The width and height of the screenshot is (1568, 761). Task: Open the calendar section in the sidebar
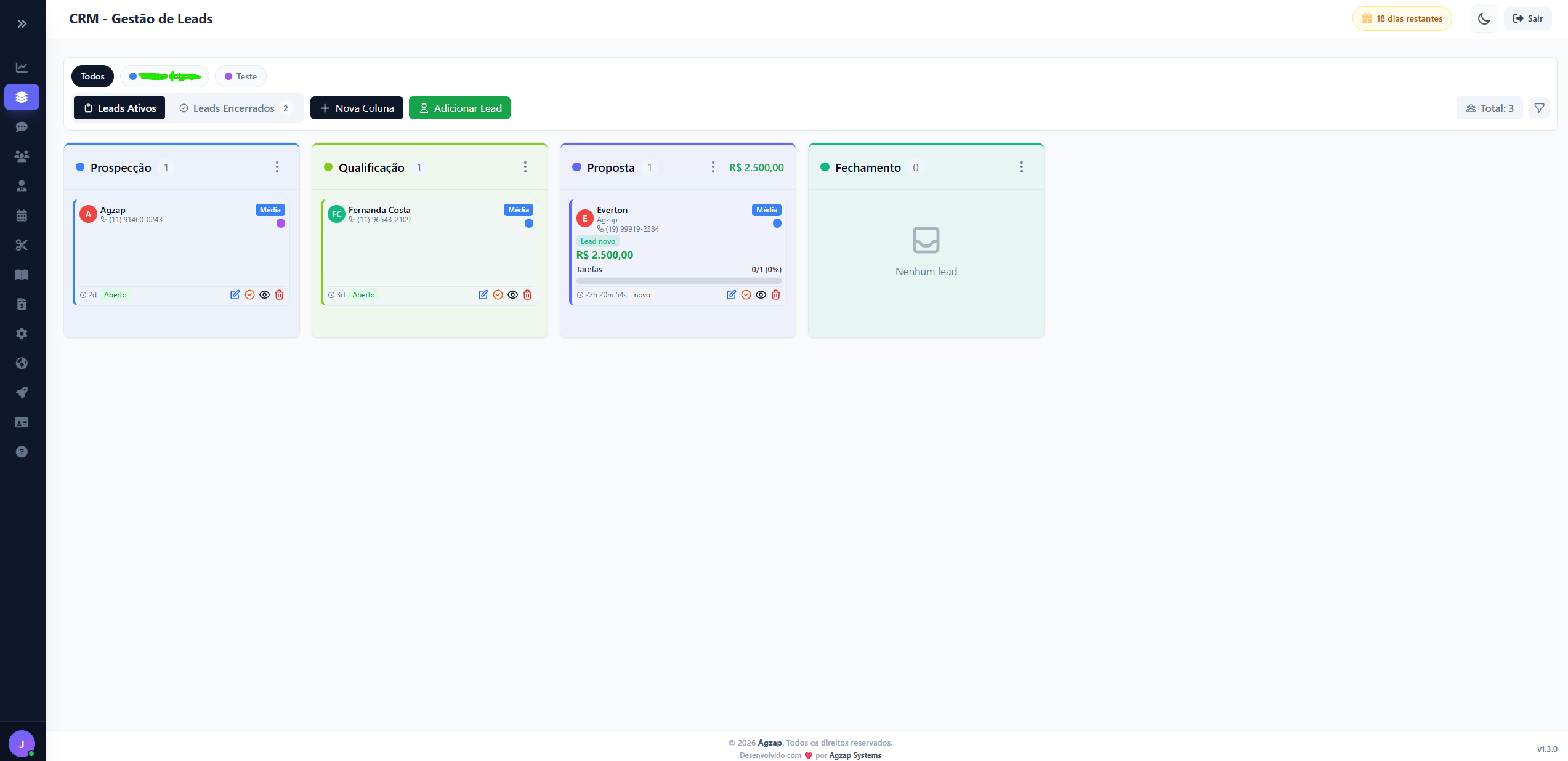[x=22, y=215]
